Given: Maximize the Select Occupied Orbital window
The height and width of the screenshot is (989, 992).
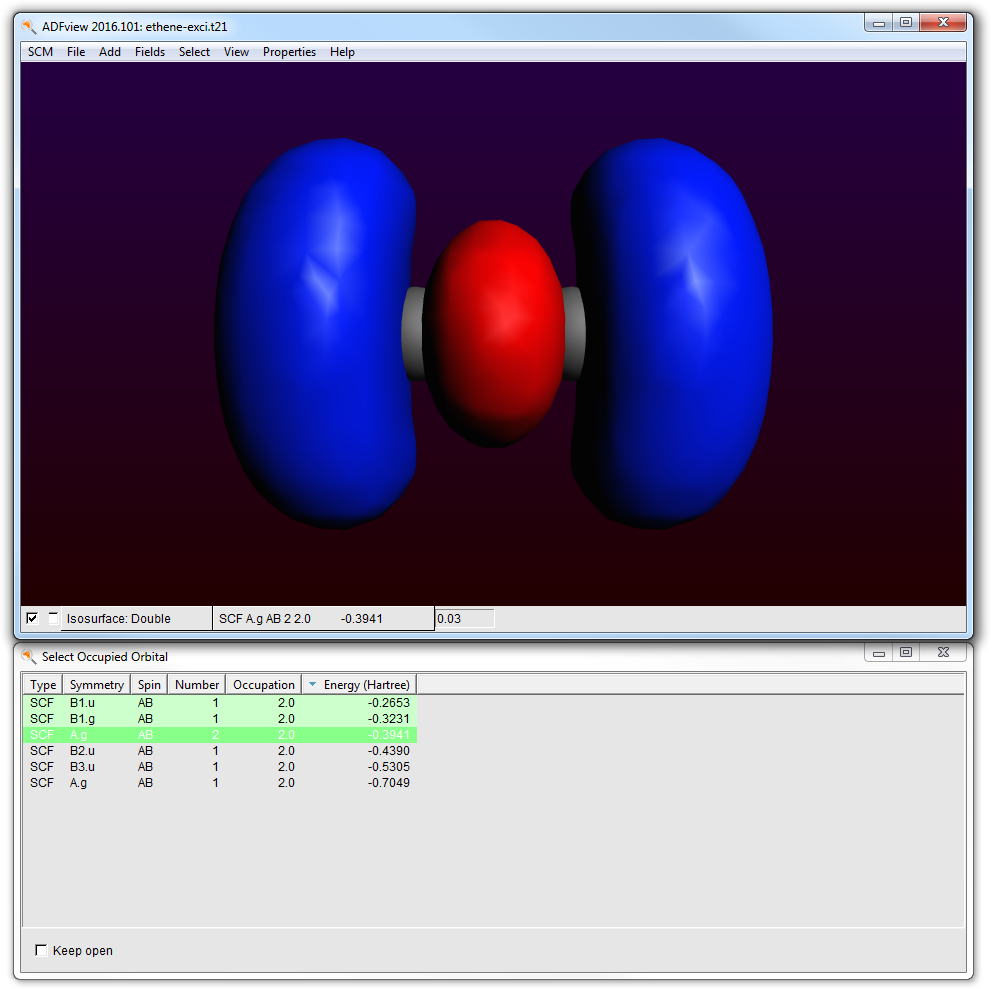Looking at the screenshot, I should [x=905, y=652].
